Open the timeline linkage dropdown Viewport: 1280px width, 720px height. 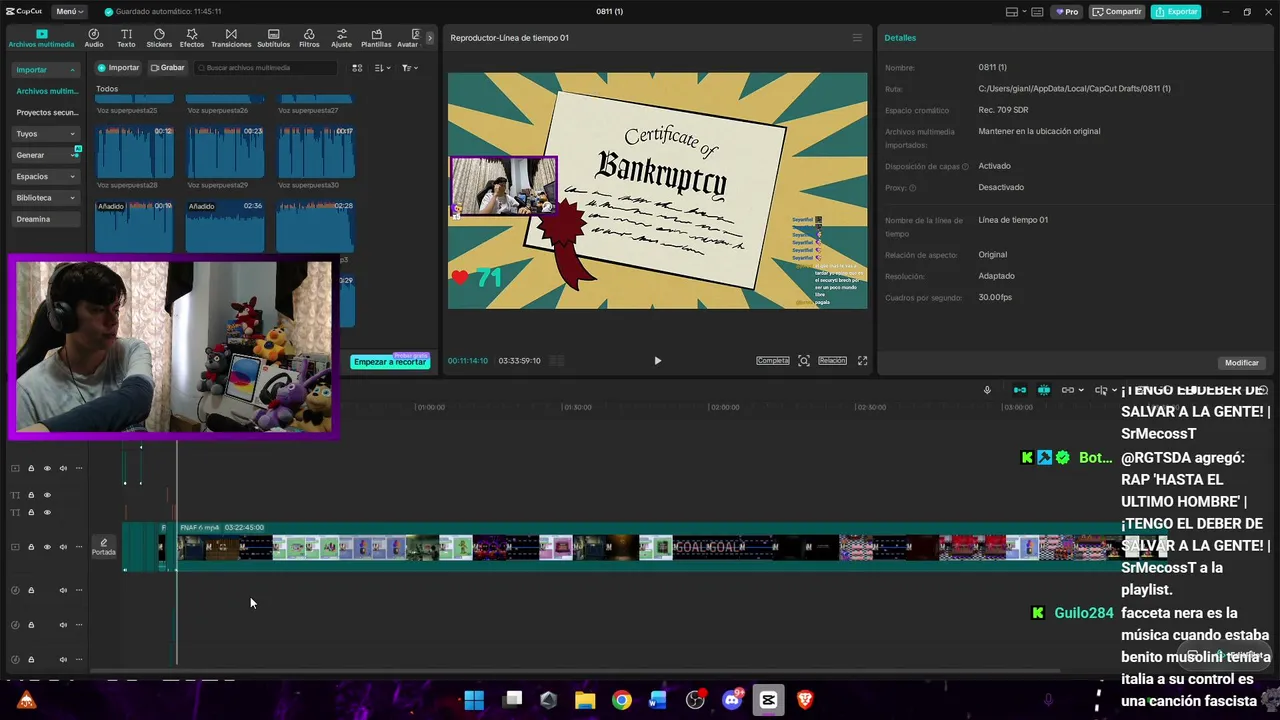pyautogui.click(x=1072, y=390)
